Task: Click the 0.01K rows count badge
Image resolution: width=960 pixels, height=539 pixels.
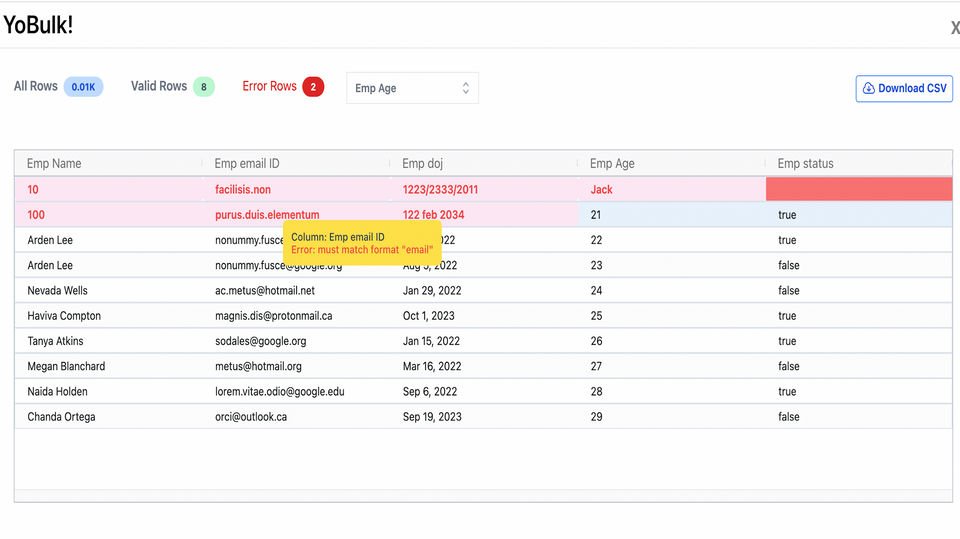Action: (83, 87)
